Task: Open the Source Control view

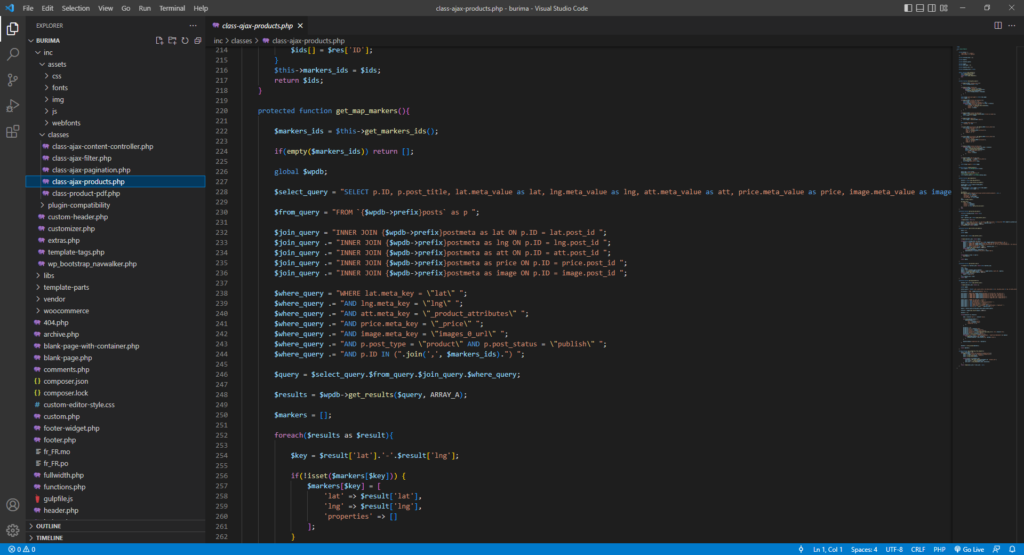Action: click(12, 80)
